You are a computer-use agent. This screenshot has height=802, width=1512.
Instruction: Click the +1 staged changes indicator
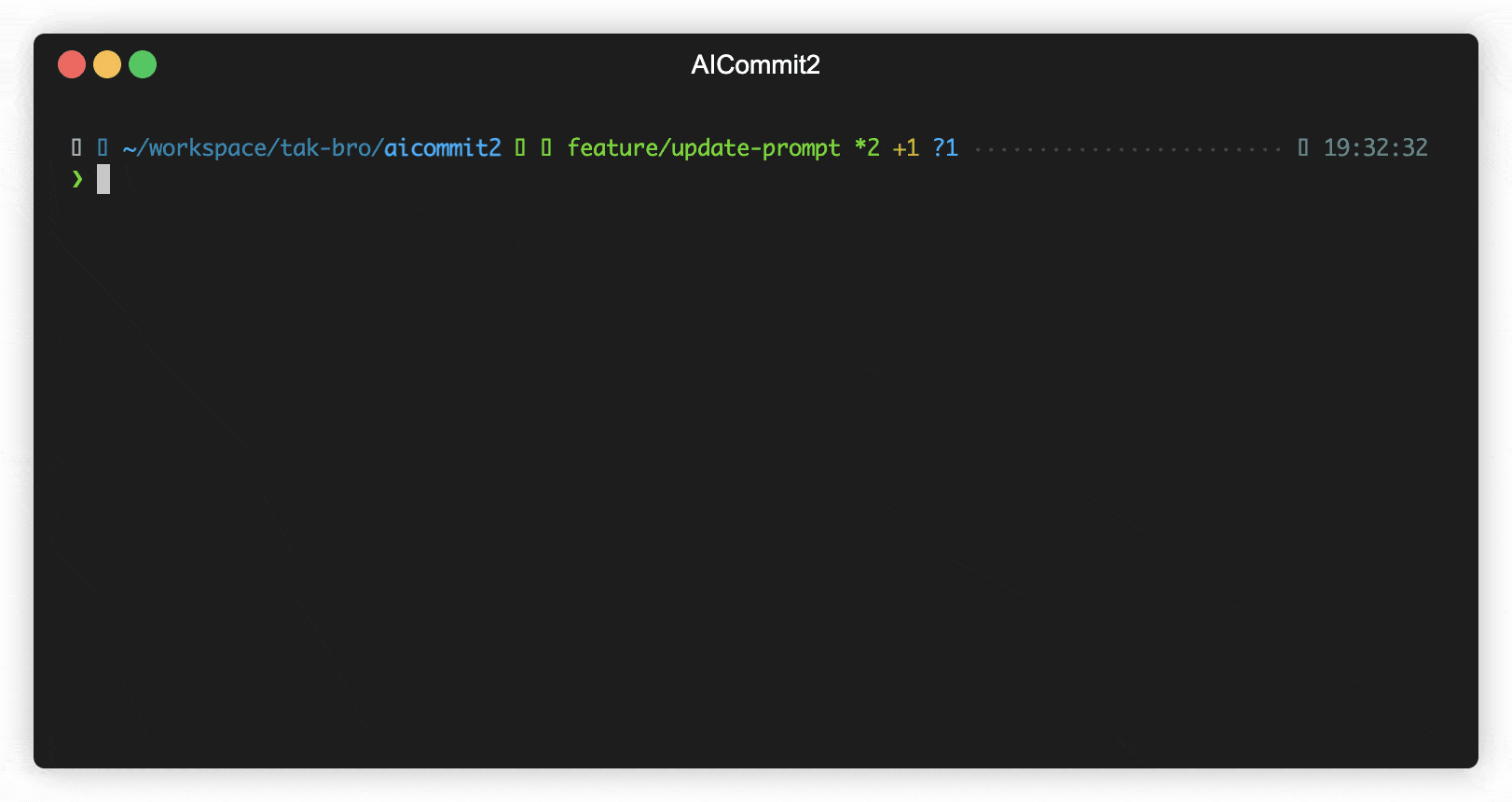pyautogui.click(x=905, y=146)
